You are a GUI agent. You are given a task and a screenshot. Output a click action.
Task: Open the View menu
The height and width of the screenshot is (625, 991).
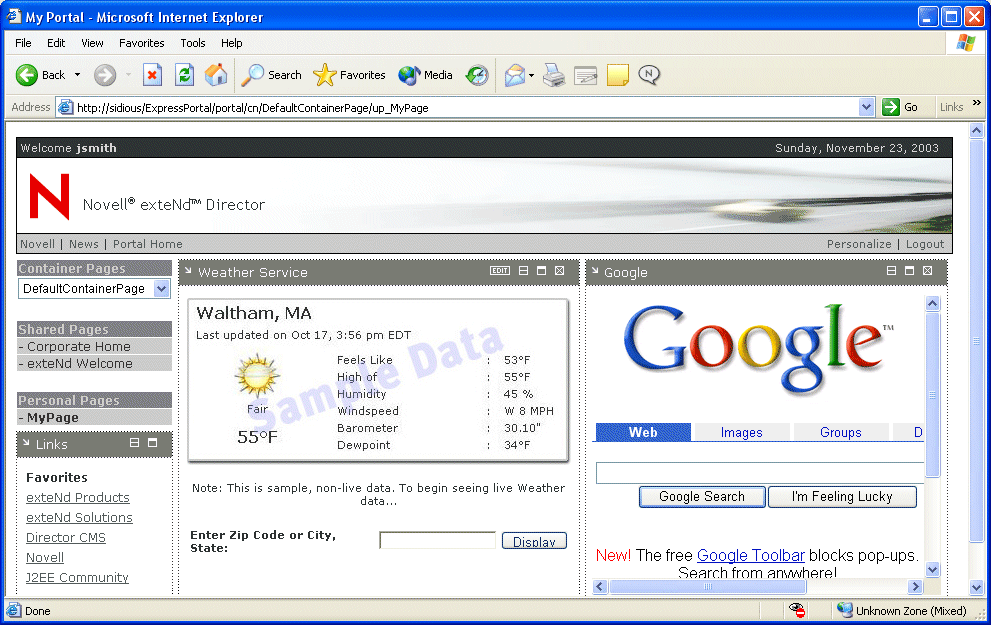click(92, 43)
